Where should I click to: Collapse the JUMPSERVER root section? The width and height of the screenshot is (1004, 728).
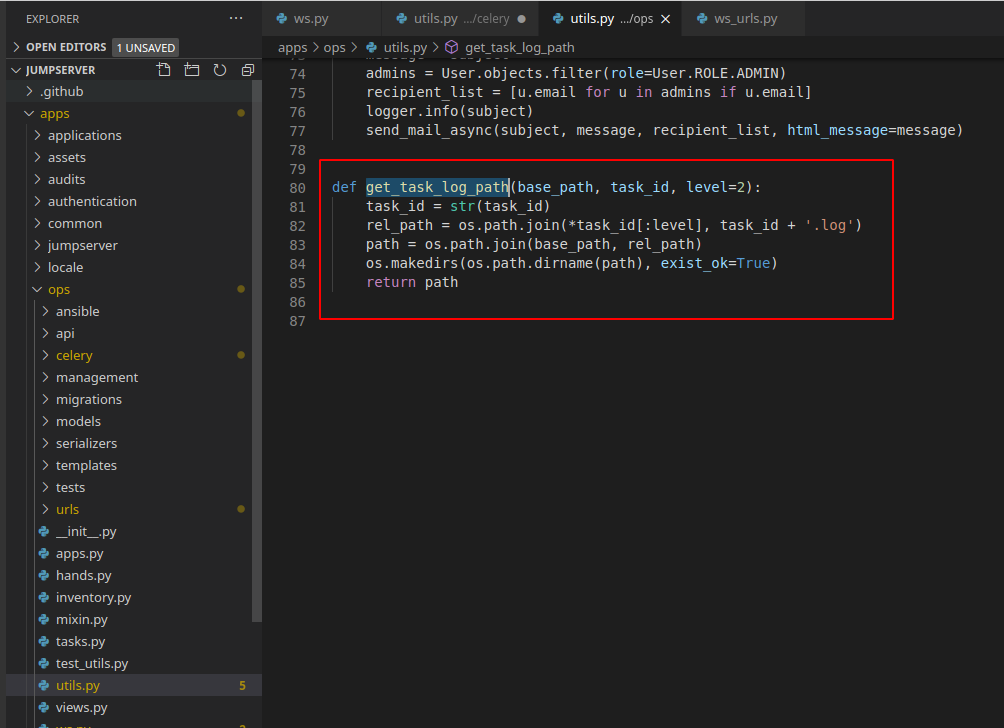(x=17, y=70)
